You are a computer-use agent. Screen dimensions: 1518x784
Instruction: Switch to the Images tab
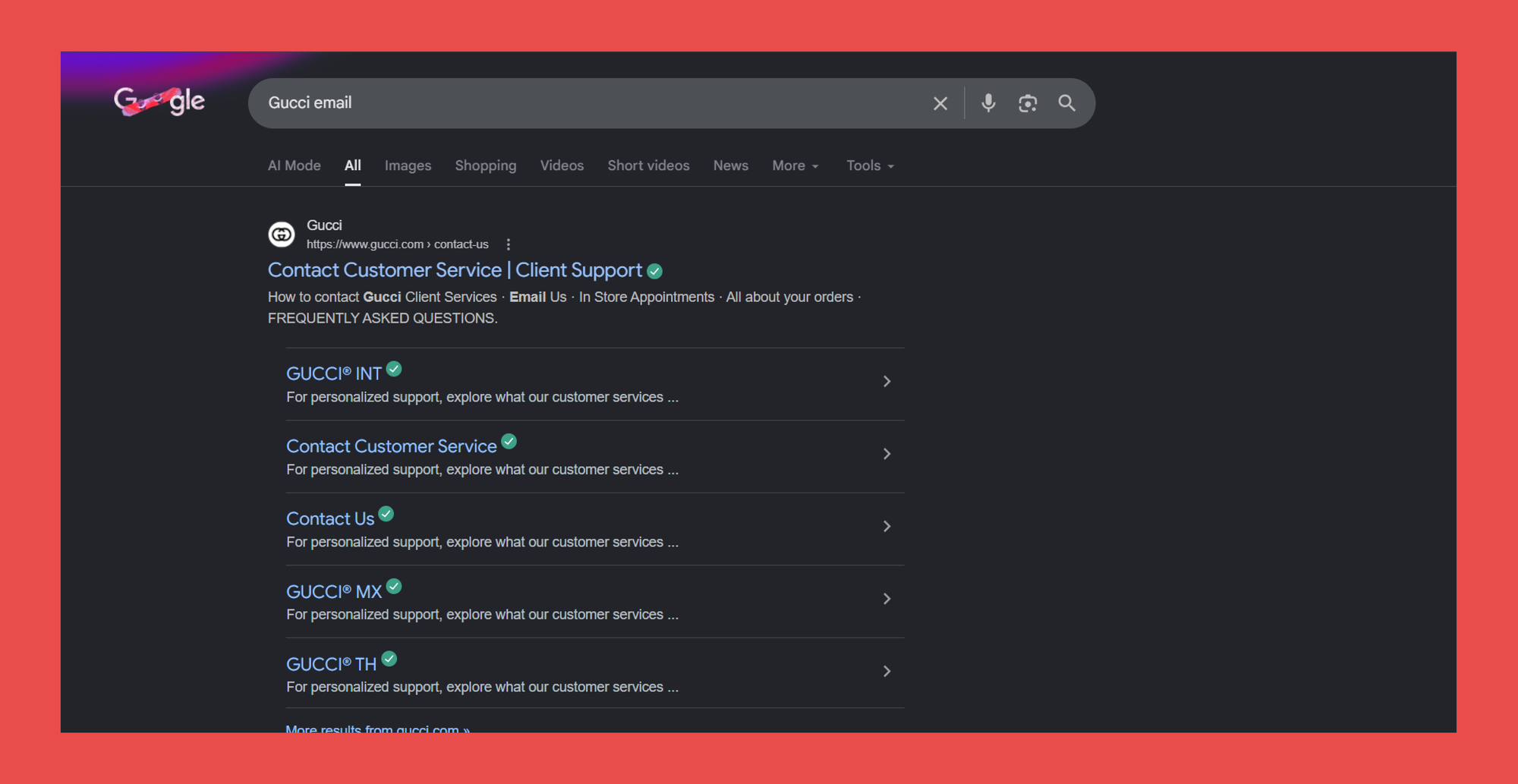click(408, 165)
